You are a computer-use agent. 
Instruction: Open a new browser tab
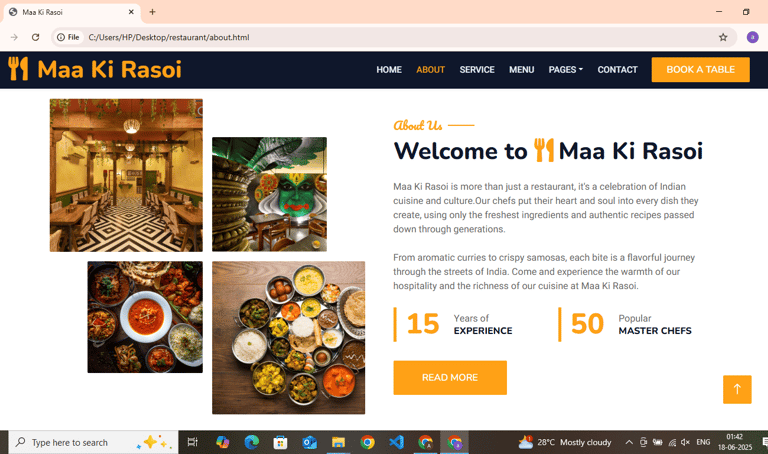[x=152, y=12]
